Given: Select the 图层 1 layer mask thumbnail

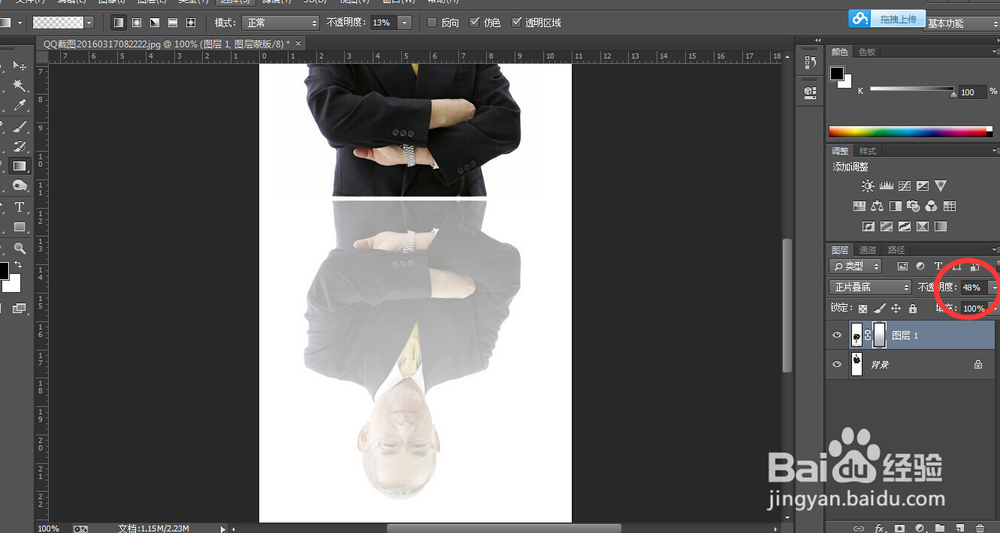Looking at the screenshot, I should (879, 335).
